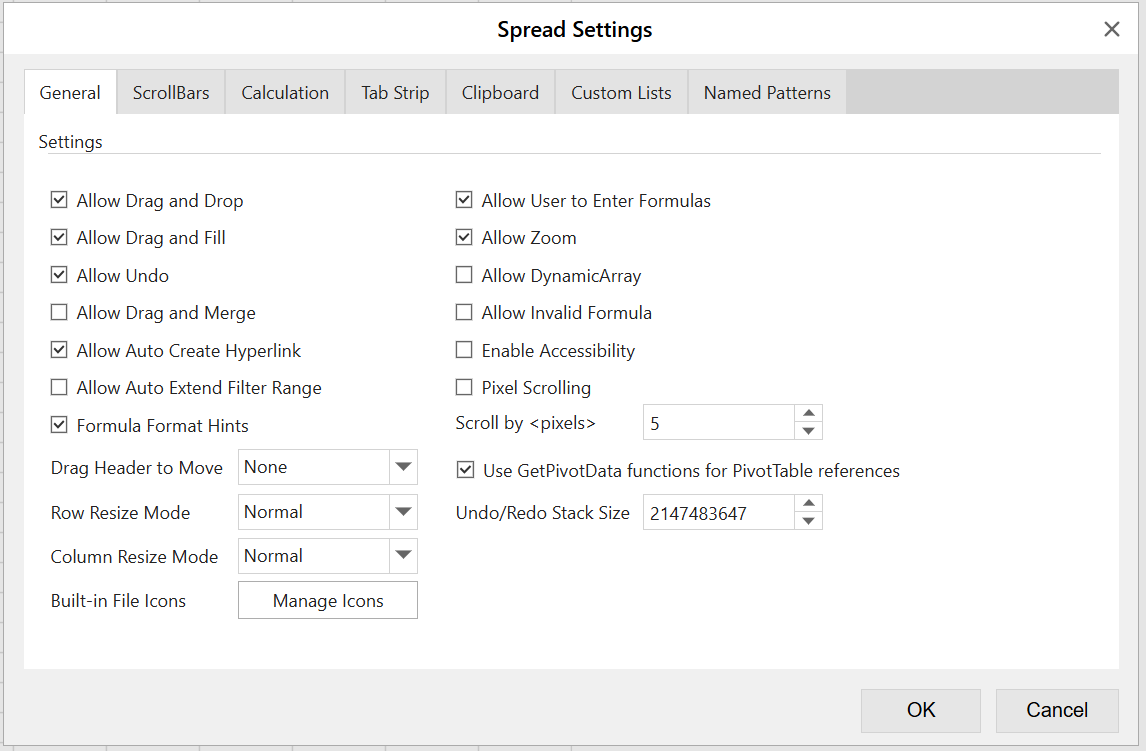Open the Calculation tab
1146x751 pixels.
[x=285, y=93]
